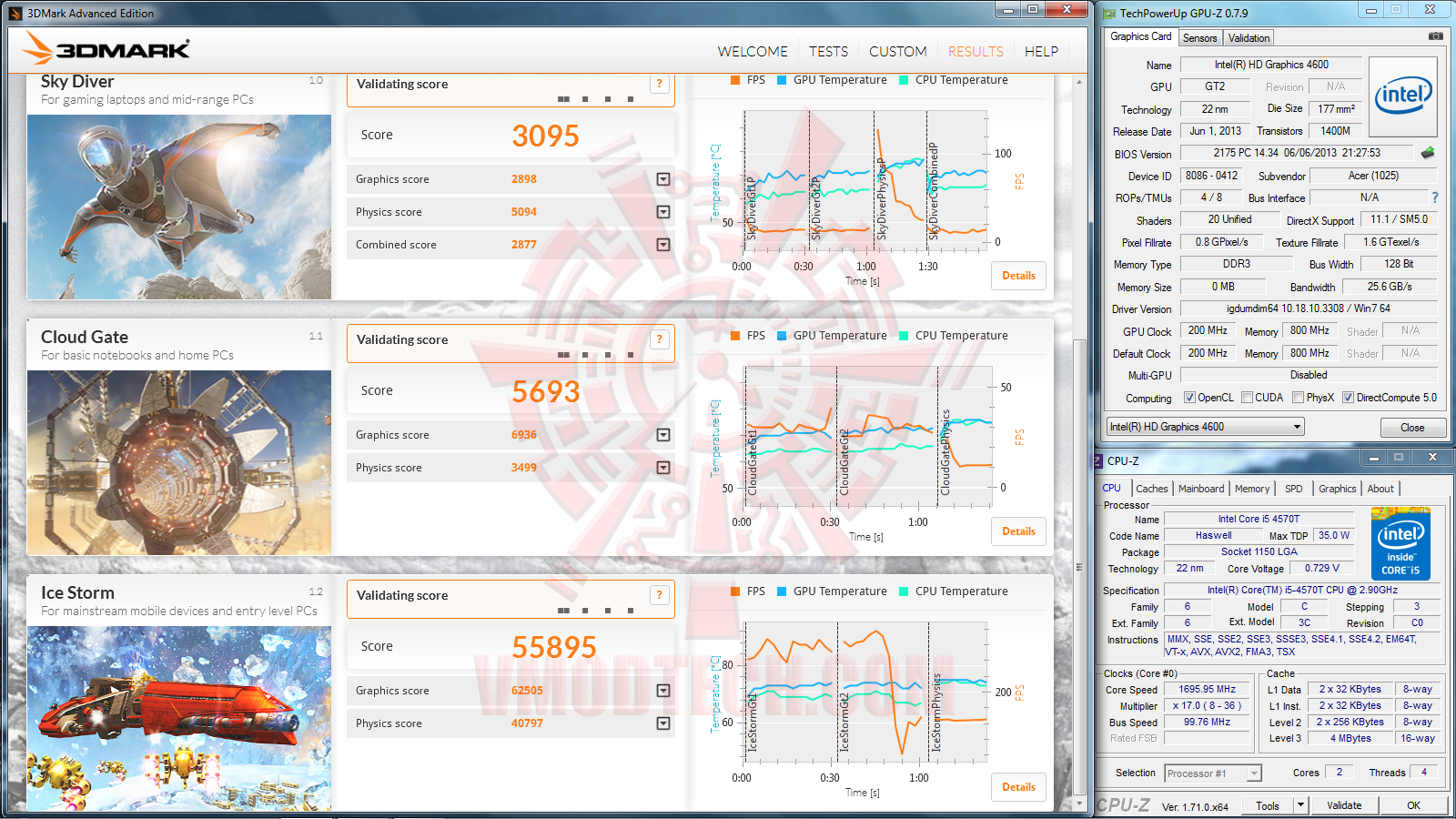Image resolution: width=1456 pixels, height=819 pixels.
Task: Open the Processor #1 selection dropdown in CPU-Z
Action: (1213, 773)
